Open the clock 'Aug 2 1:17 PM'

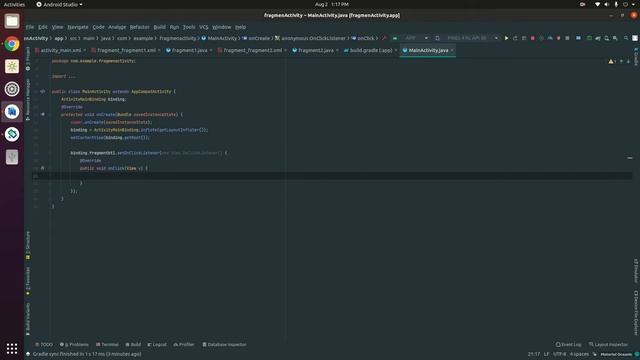coord(331,4)
